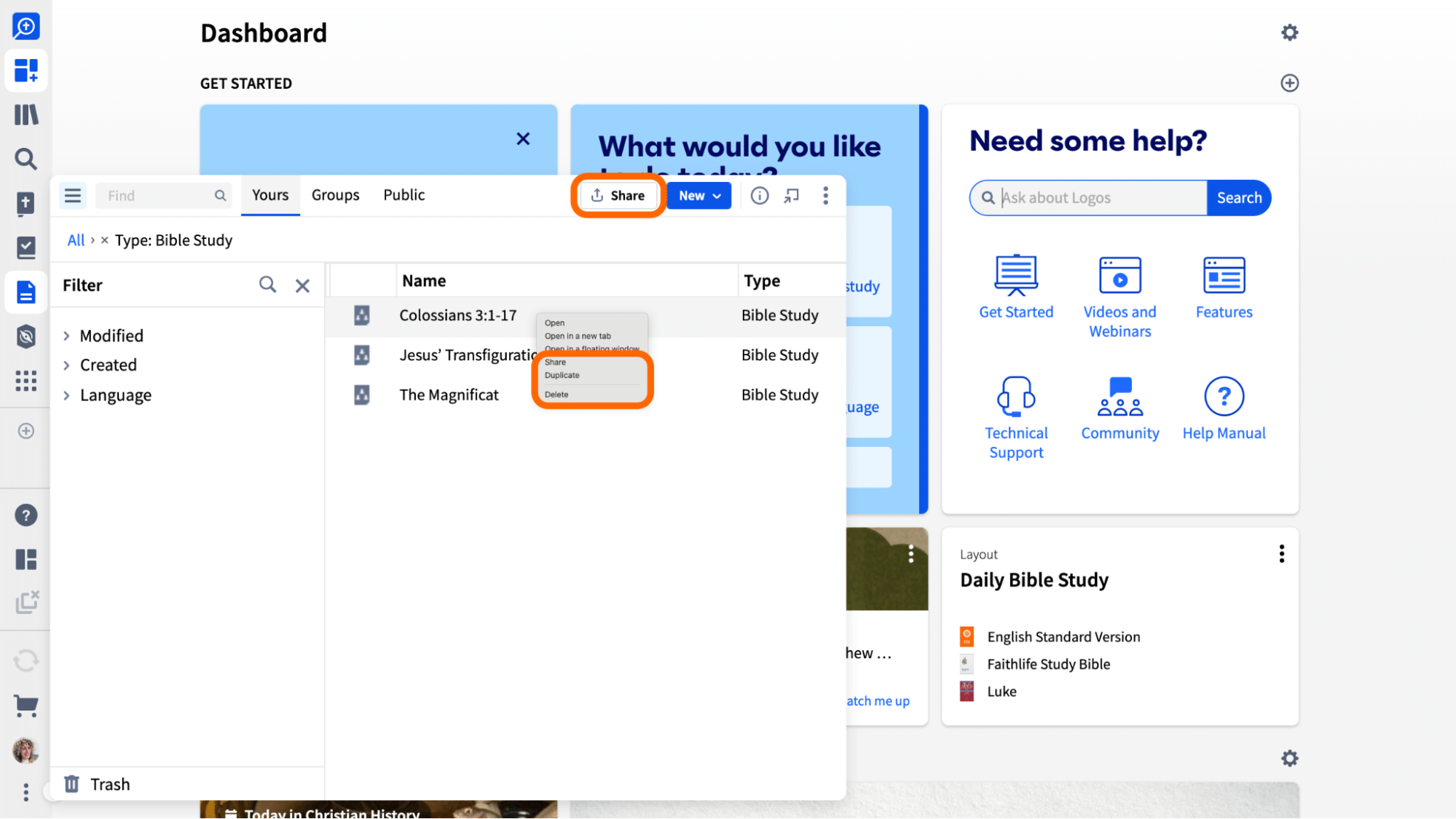This screenshot has width=1456, height=819.
Task: Close the Filter sidebar with the X
Action: pyautogui.click(x=302, y=285)
